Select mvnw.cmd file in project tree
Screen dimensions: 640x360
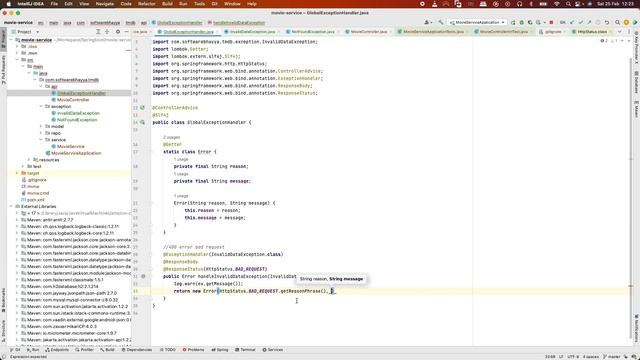38,193
